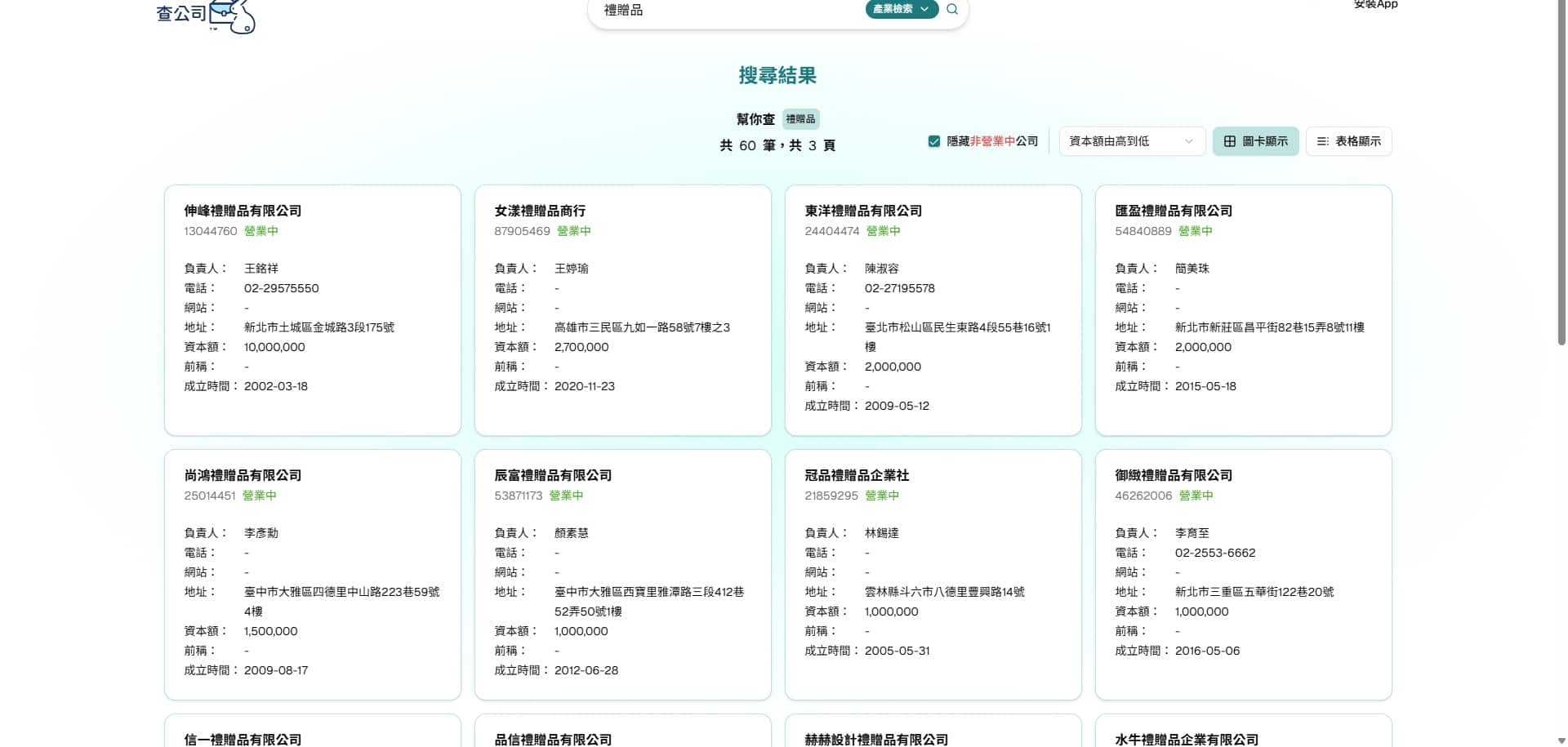Click address 新北市三重區五華街122巷20號

(x=1254, y=592)
